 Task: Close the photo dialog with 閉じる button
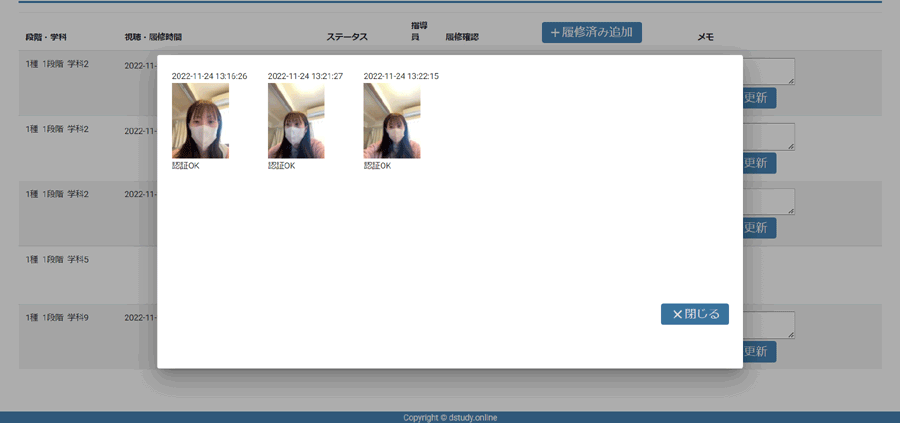pos(694,314)
